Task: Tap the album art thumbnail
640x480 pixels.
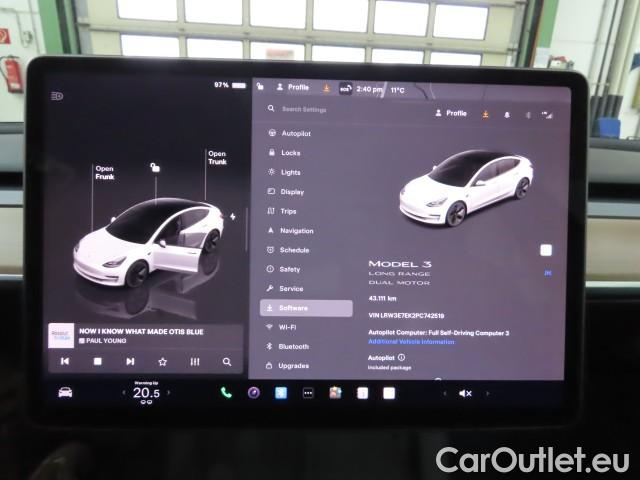Action: click(x=61, y=336)
